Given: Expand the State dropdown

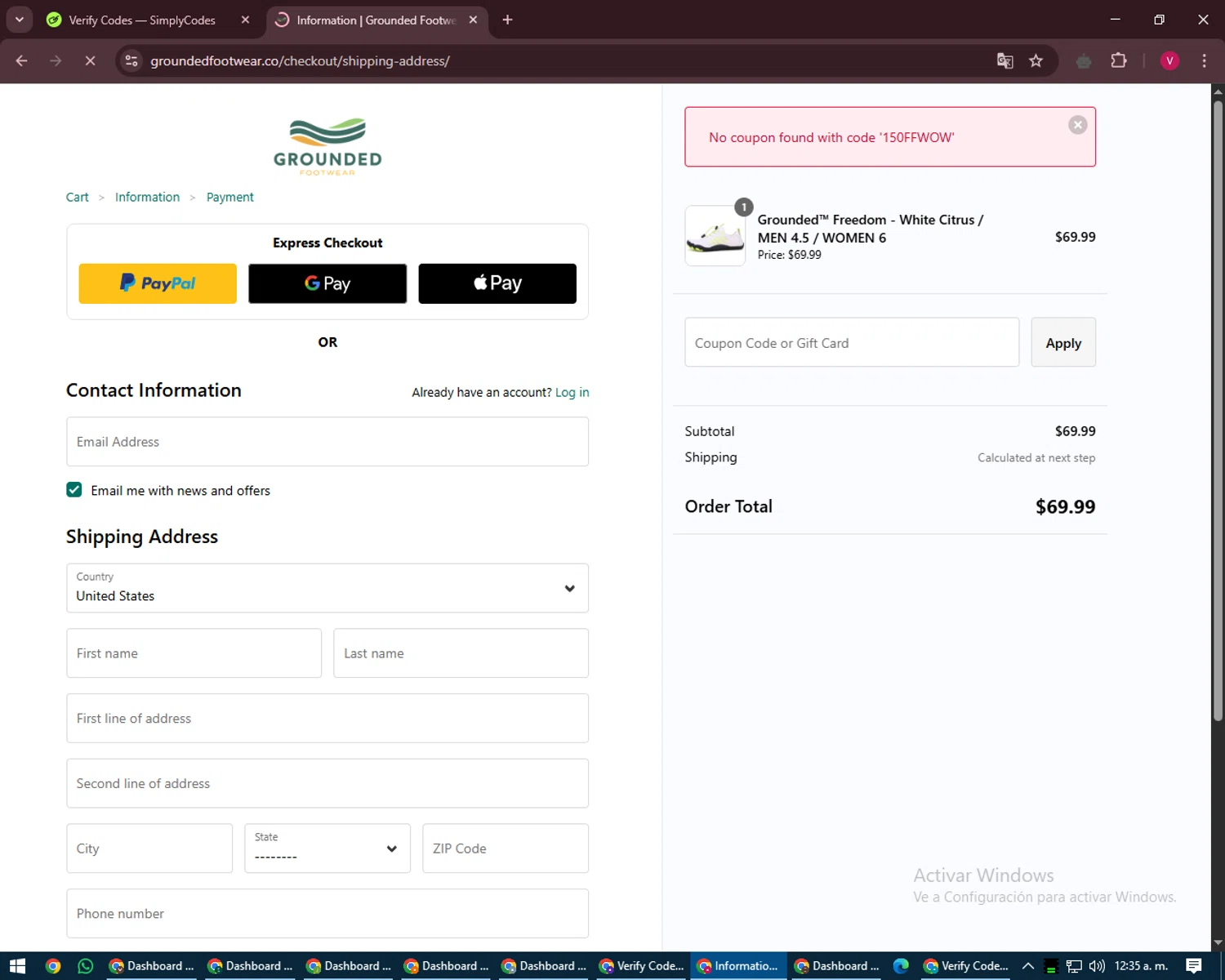Looking at the screenshot, I should pos(327,849).
